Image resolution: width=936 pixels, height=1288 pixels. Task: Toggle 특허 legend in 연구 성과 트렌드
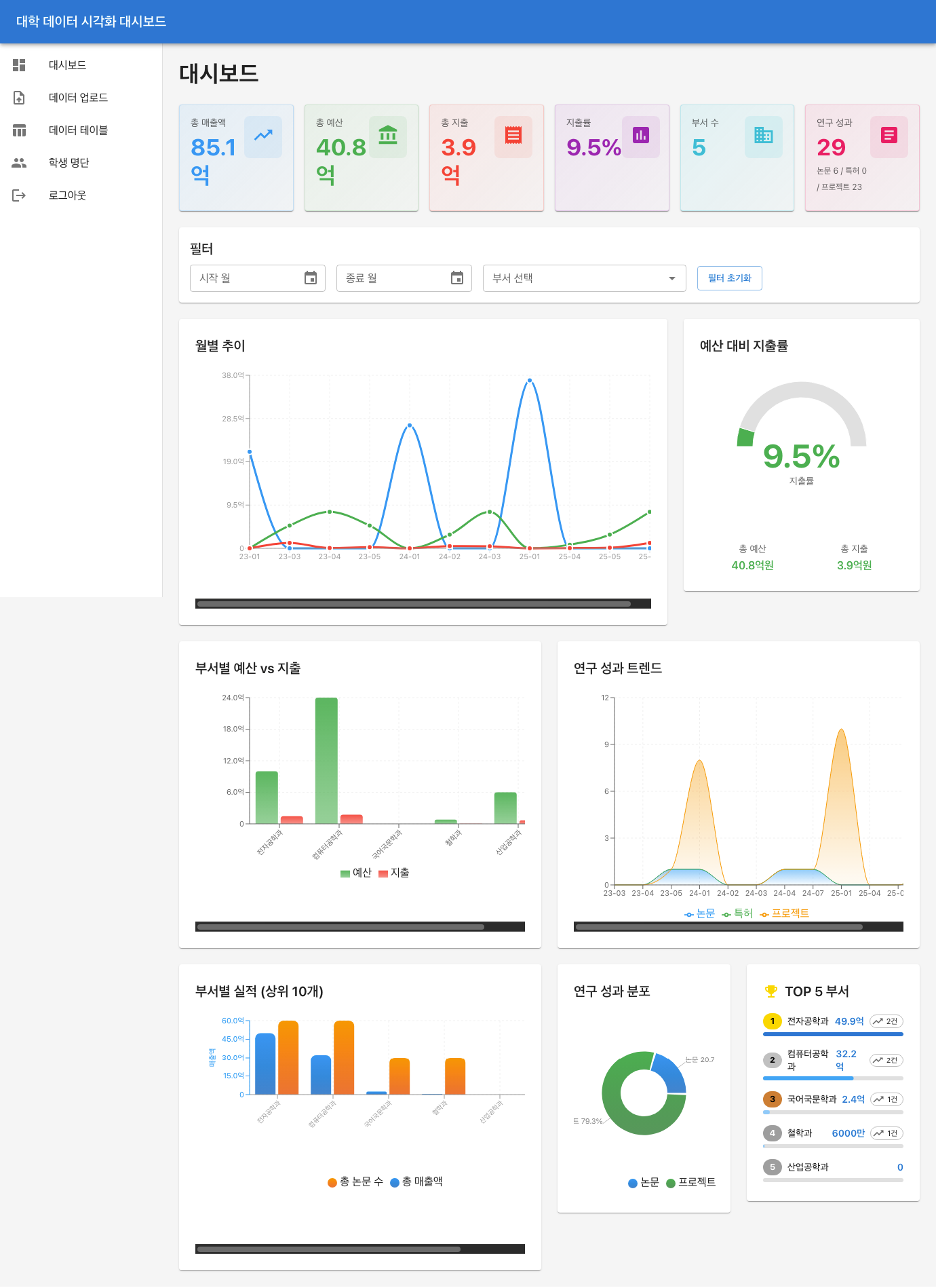click(x=737, y=913)
